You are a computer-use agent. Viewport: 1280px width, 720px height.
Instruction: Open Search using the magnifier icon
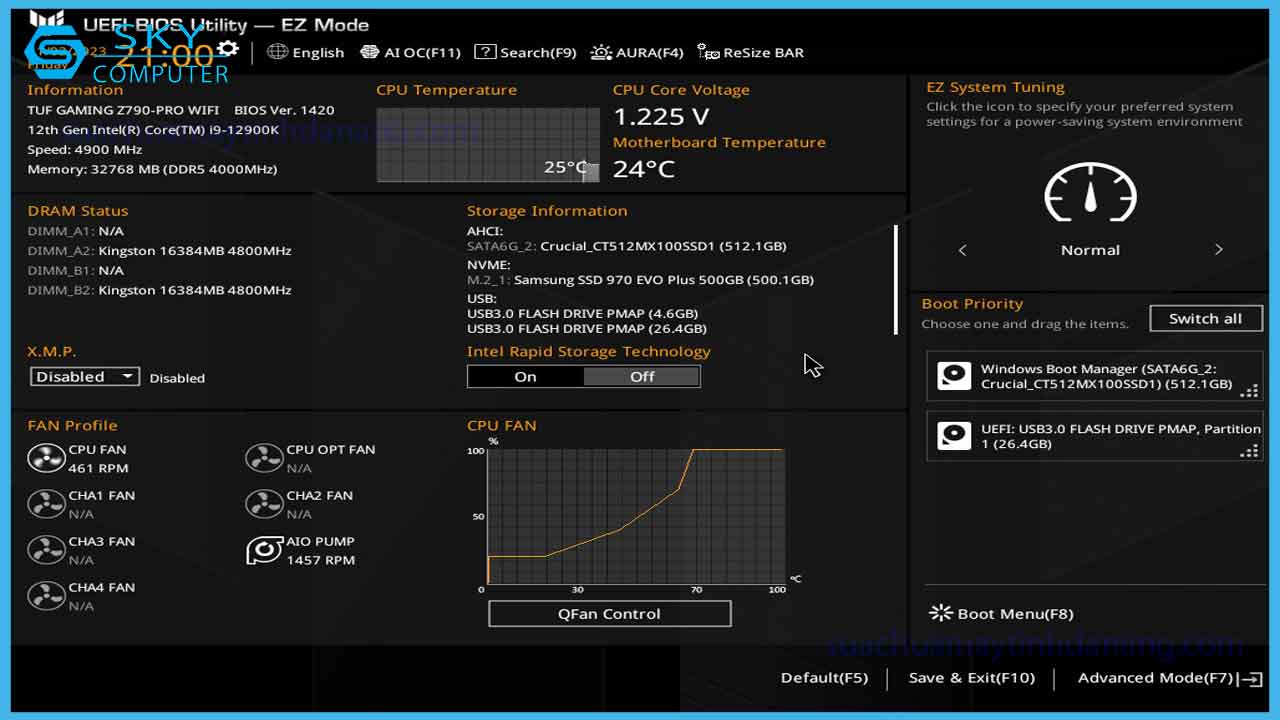(x=487, y=52)
